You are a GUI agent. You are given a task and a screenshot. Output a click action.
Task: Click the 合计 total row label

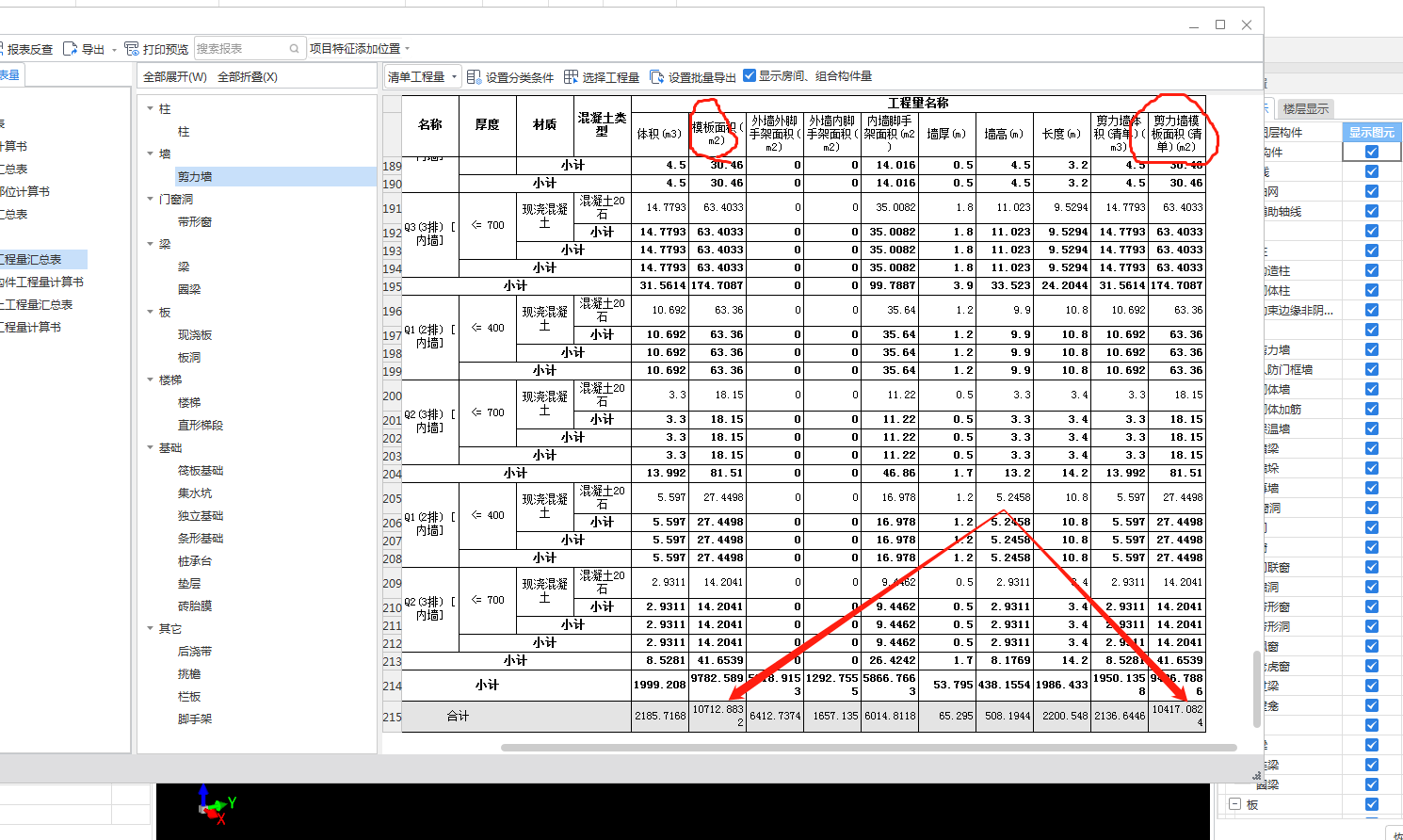[458, 716]
